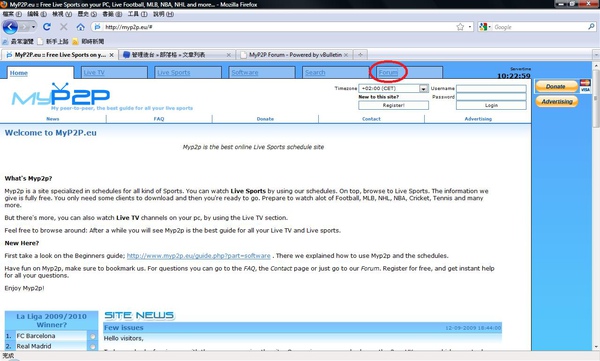Open the FAQ sub-navigation link
This screenshot has height=361, width=600.
tap(159, 119)
